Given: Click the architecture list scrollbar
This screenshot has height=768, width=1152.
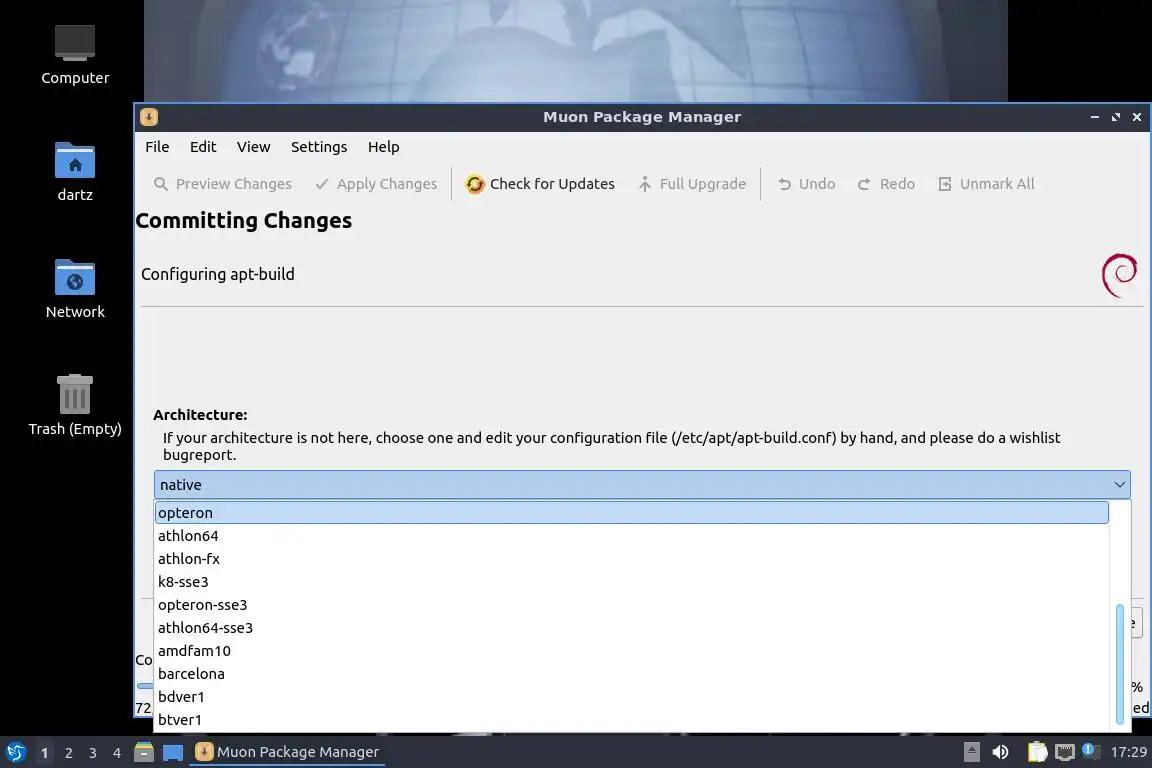Looking at the screenshot, I should [x=1120, y=664].
